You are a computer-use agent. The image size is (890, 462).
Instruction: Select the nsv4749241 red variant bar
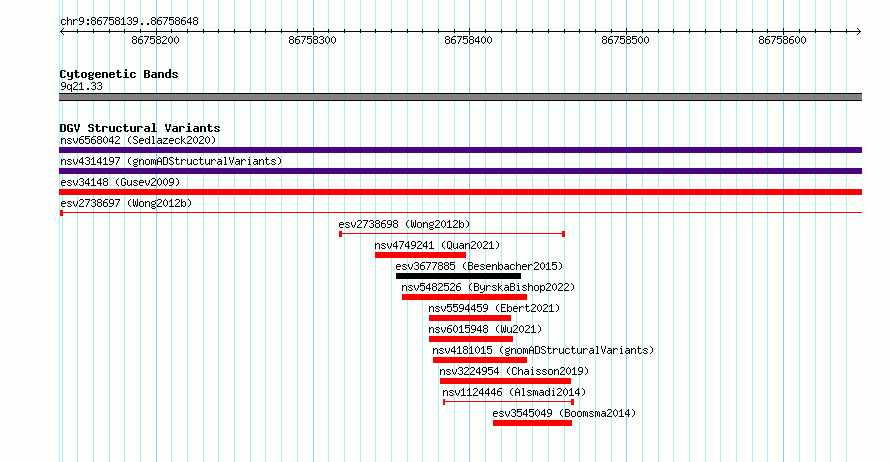[420, 255]
